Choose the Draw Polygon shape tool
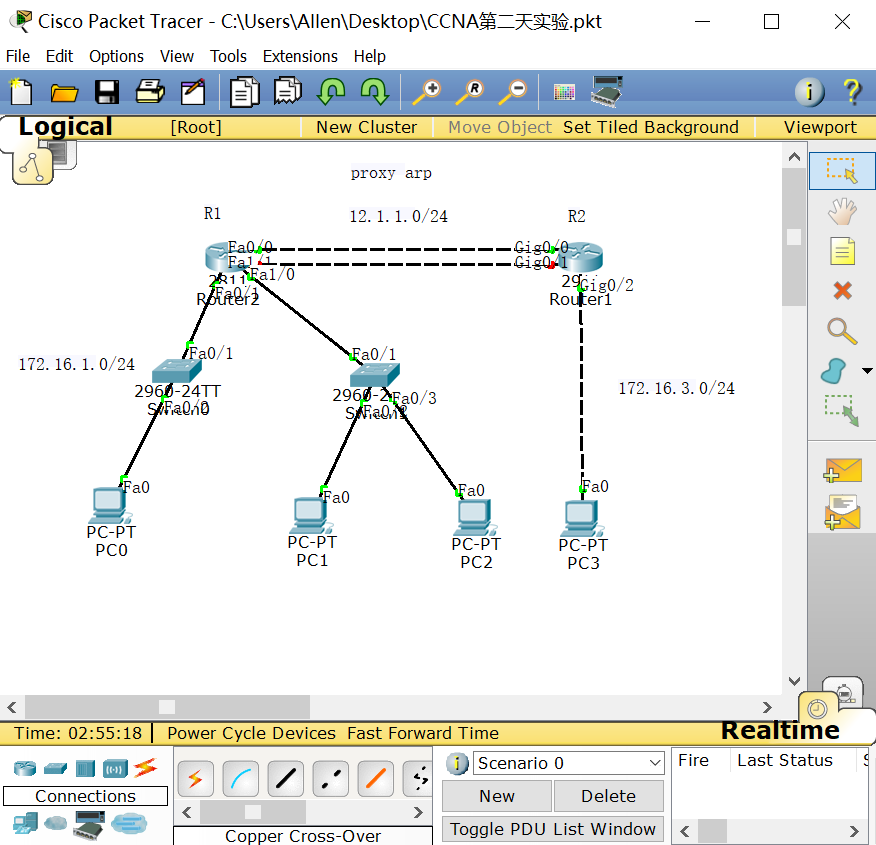Image resolution: width=876 pixels, height=845 pixels. pyautogui.click(x=834, y=371)
